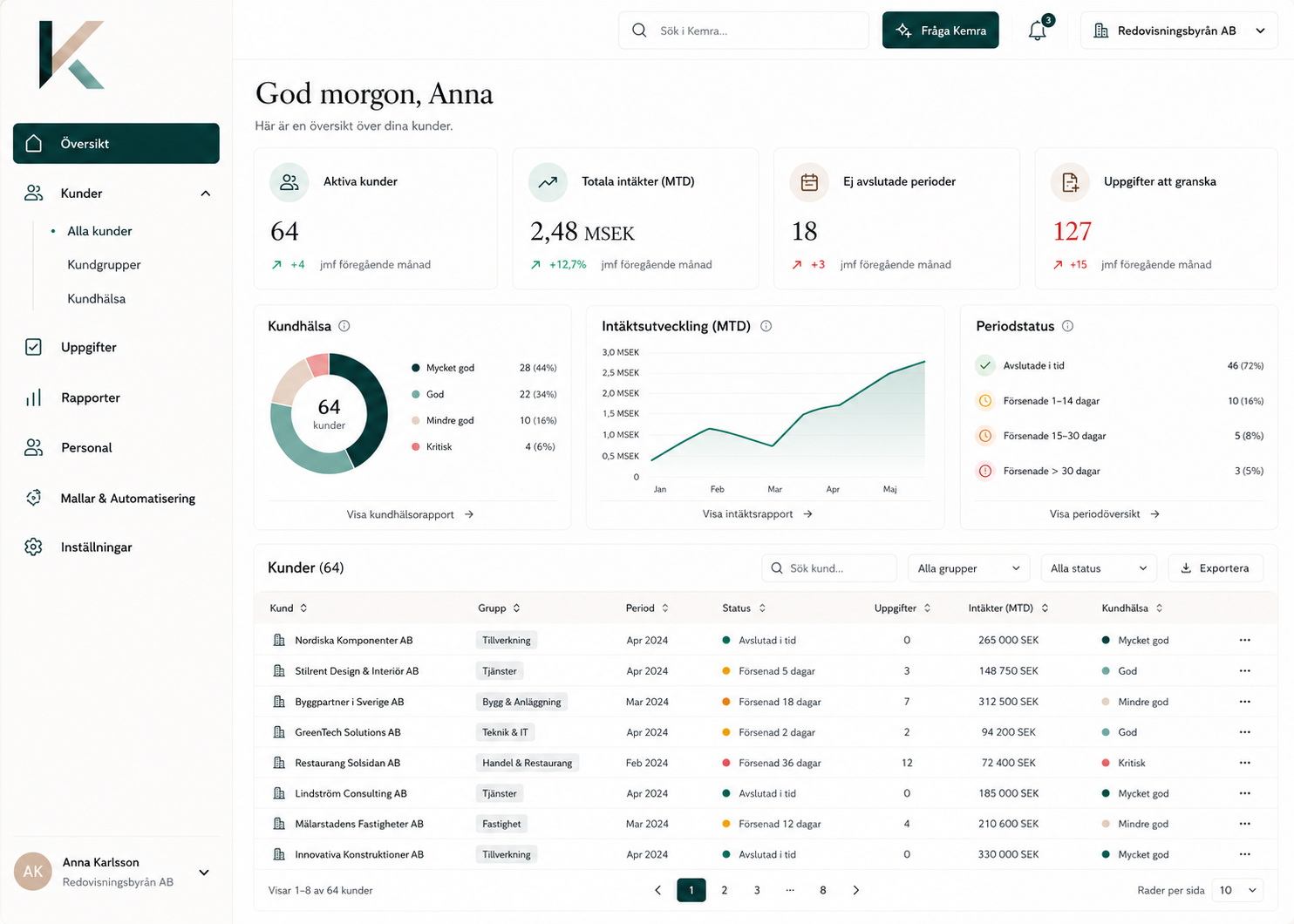
Task: Open row actions for Nordiska Komponenter AB
Action: point(1244,640)
